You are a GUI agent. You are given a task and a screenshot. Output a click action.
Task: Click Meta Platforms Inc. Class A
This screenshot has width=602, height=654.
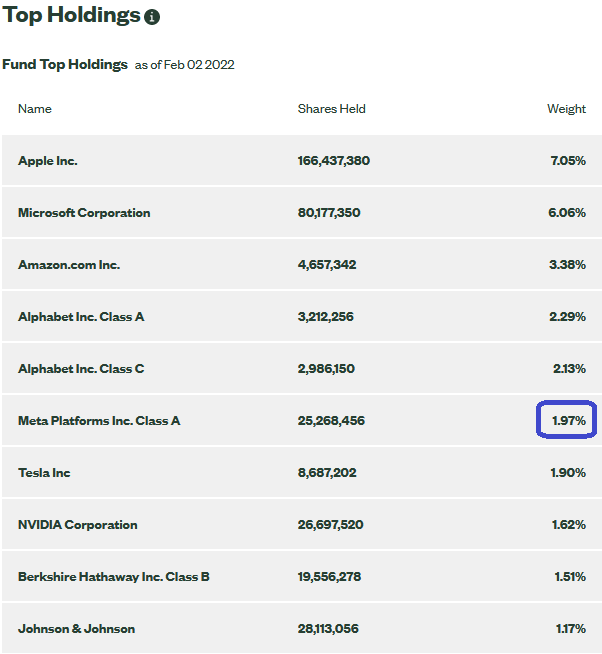99,420
